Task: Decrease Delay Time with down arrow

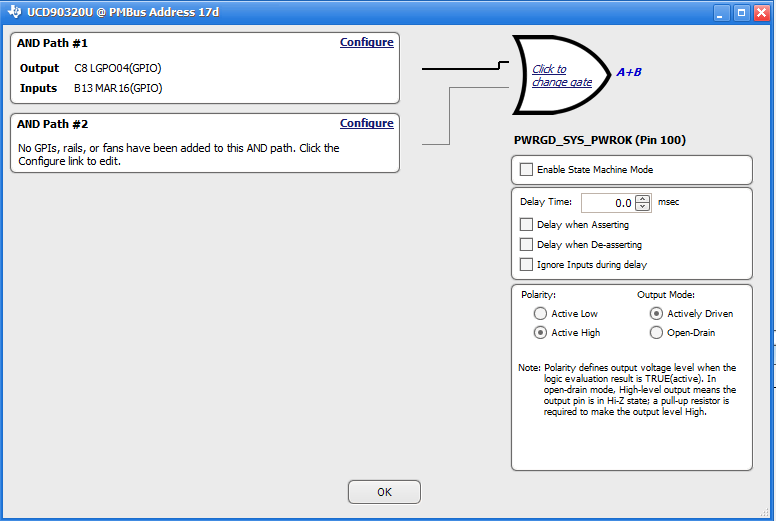Action: point(642,207)
